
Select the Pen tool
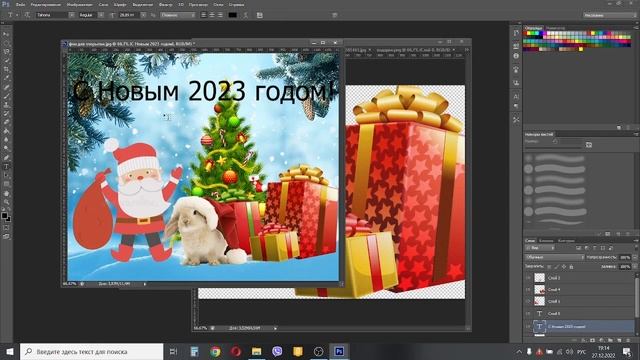pyautogui.click(x=6, y=158)
